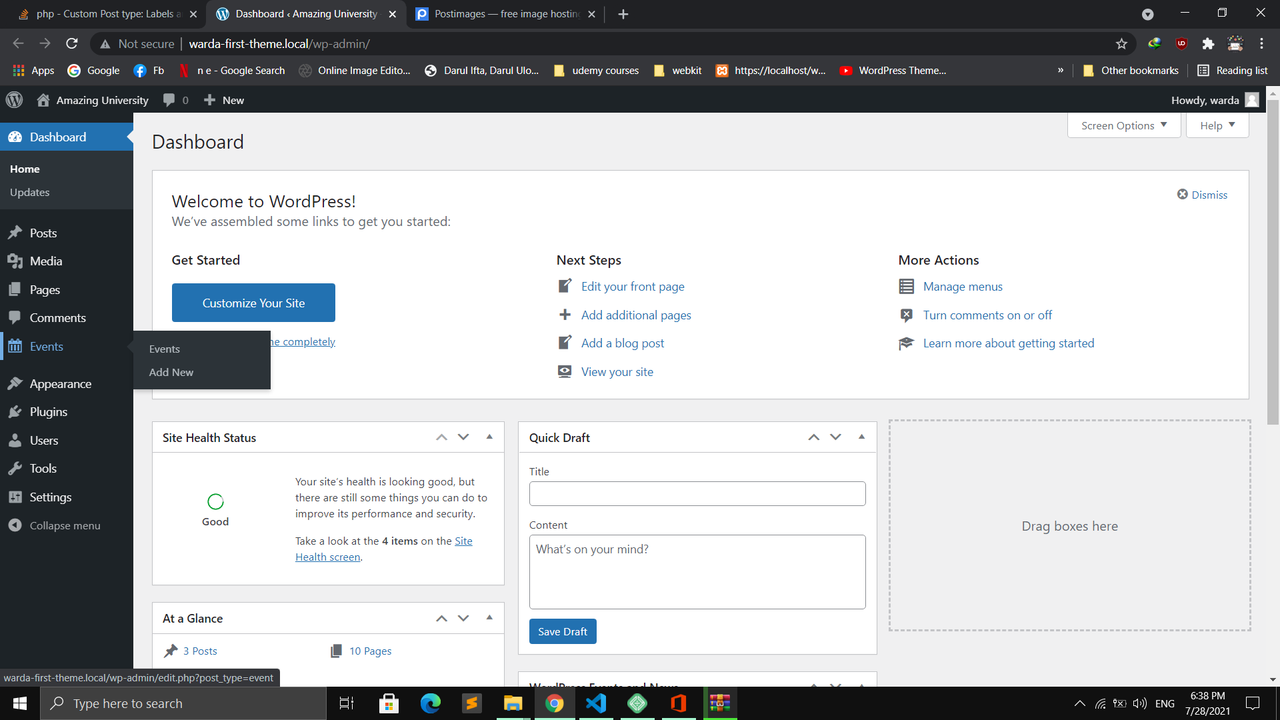The image size is (1280, 720).
Task: Open the Add a blog post link
Action: (622, 343)
